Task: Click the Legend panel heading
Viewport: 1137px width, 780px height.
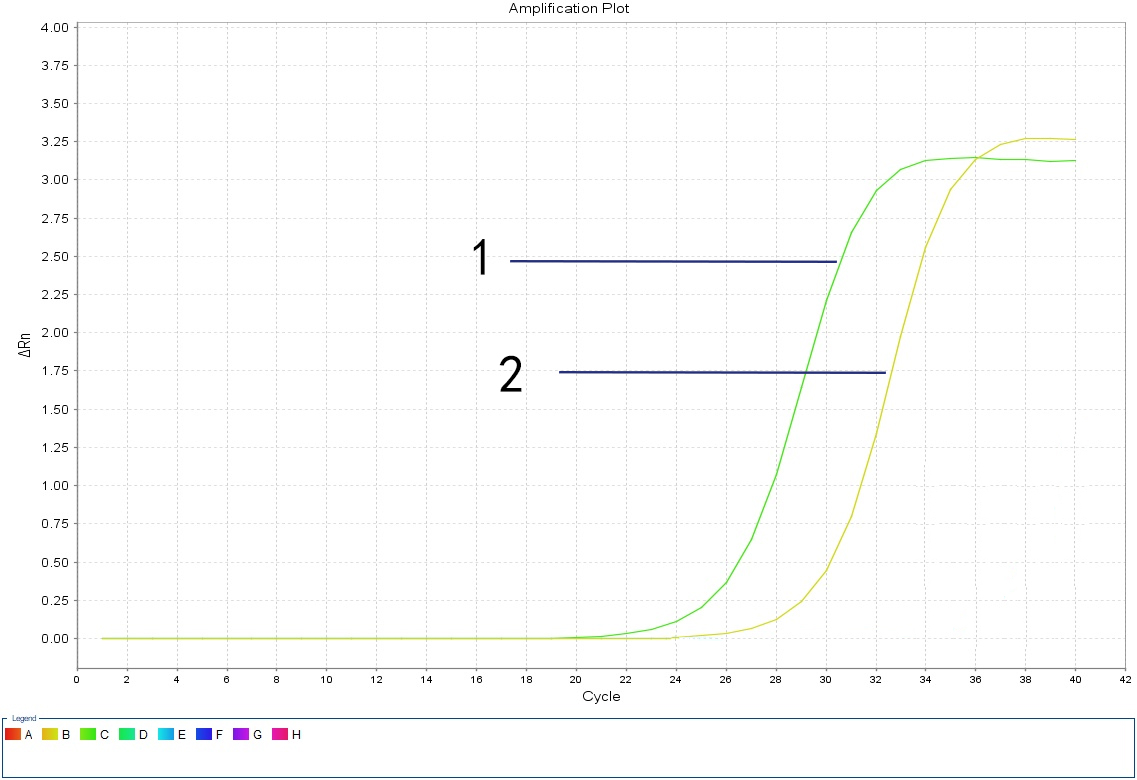Action: coord(23,719)
